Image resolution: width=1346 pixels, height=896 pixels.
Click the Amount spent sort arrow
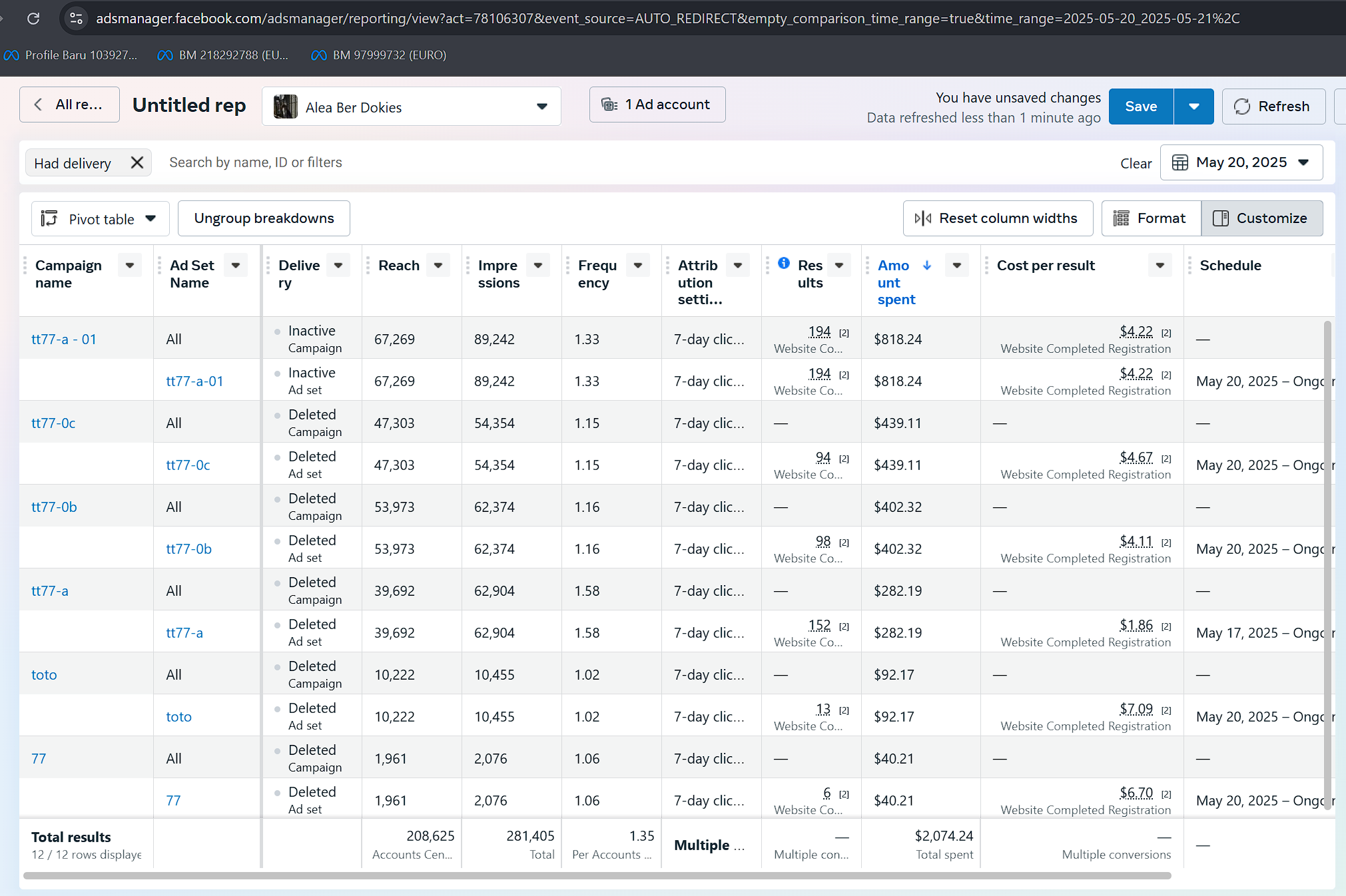pos(927,266)
